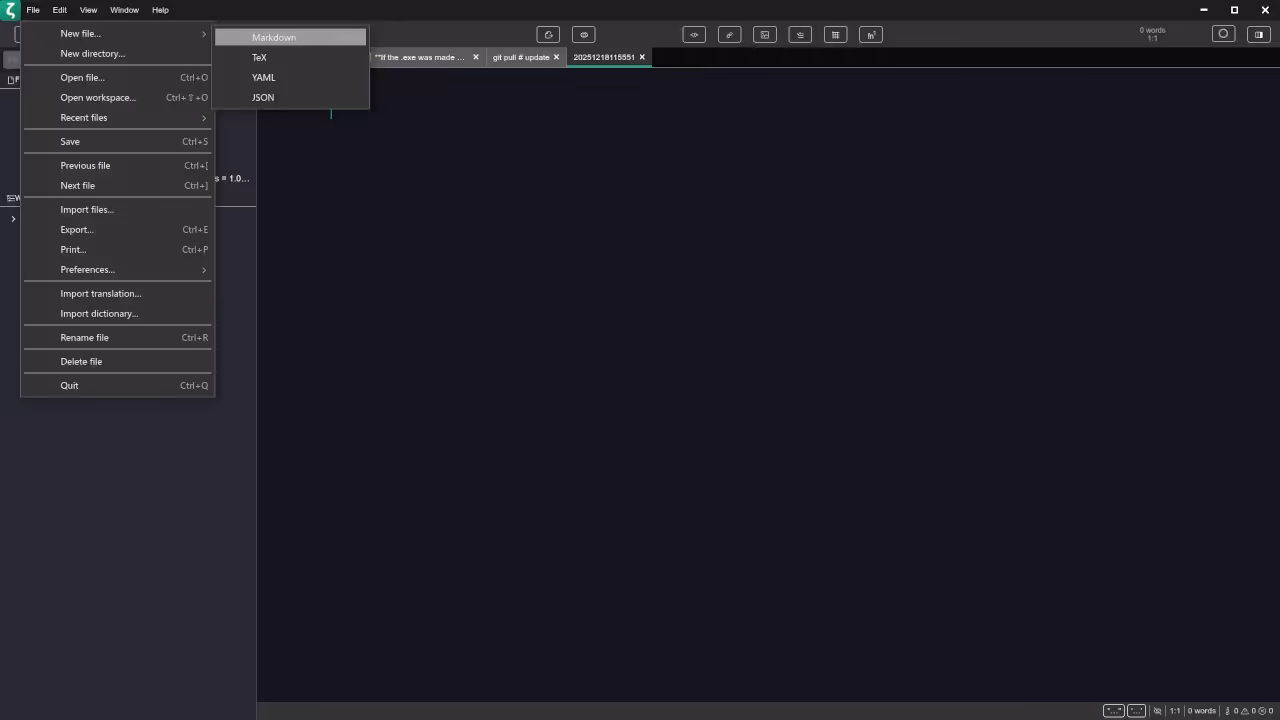Select TeX from the new file menu
The width and height of the screenshot is (1280, 720).
(259, 57)
